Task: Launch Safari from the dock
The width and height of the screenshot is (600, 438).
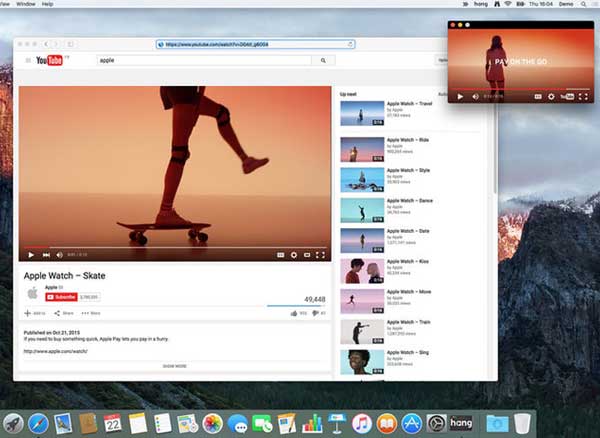Action: [38, 423]
